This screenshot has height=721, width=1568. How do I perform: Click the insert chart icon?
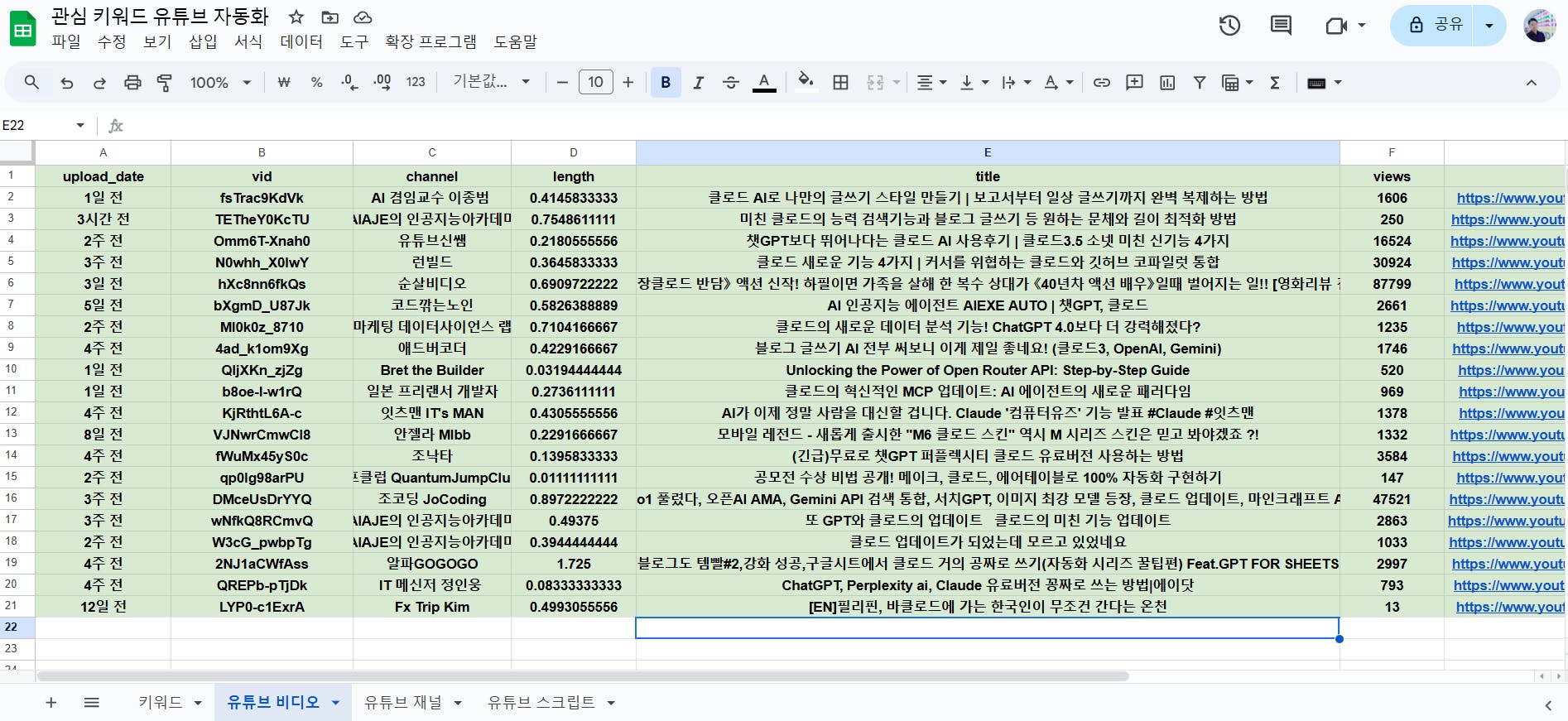coord(1167,83)
